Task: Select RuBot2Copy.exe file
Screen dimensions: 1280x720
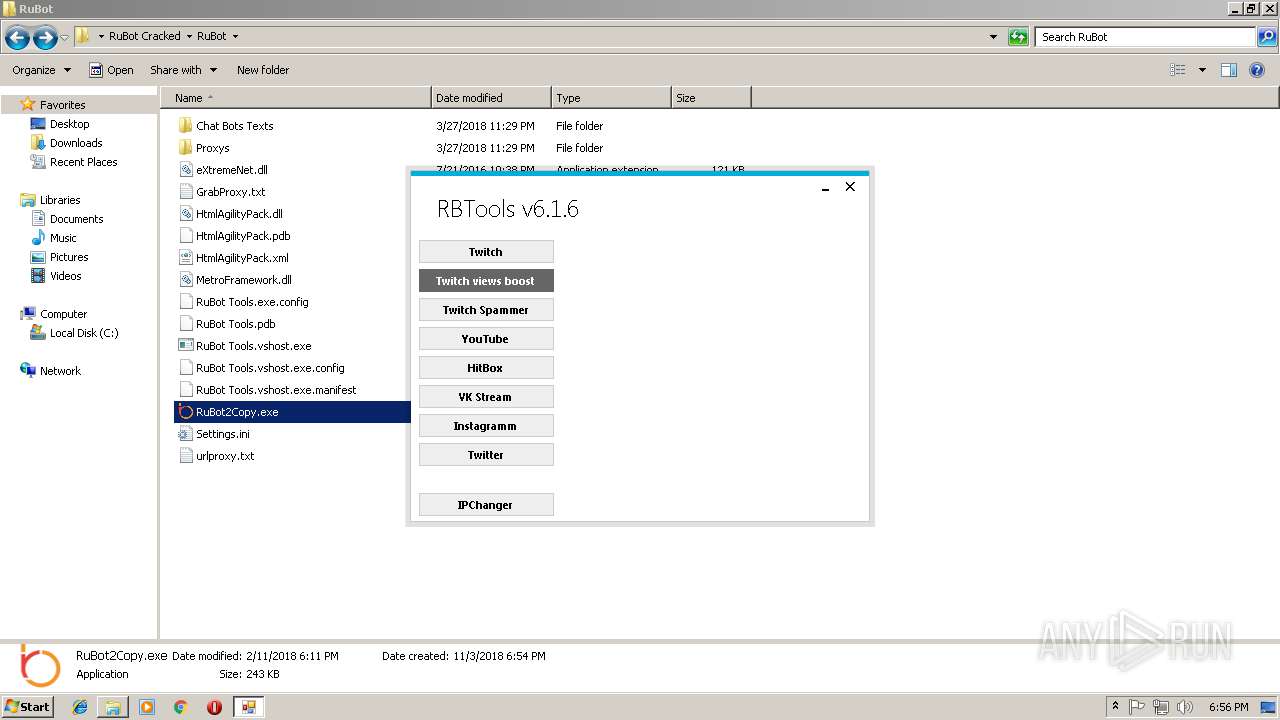Action: click(x=237, y=412)
